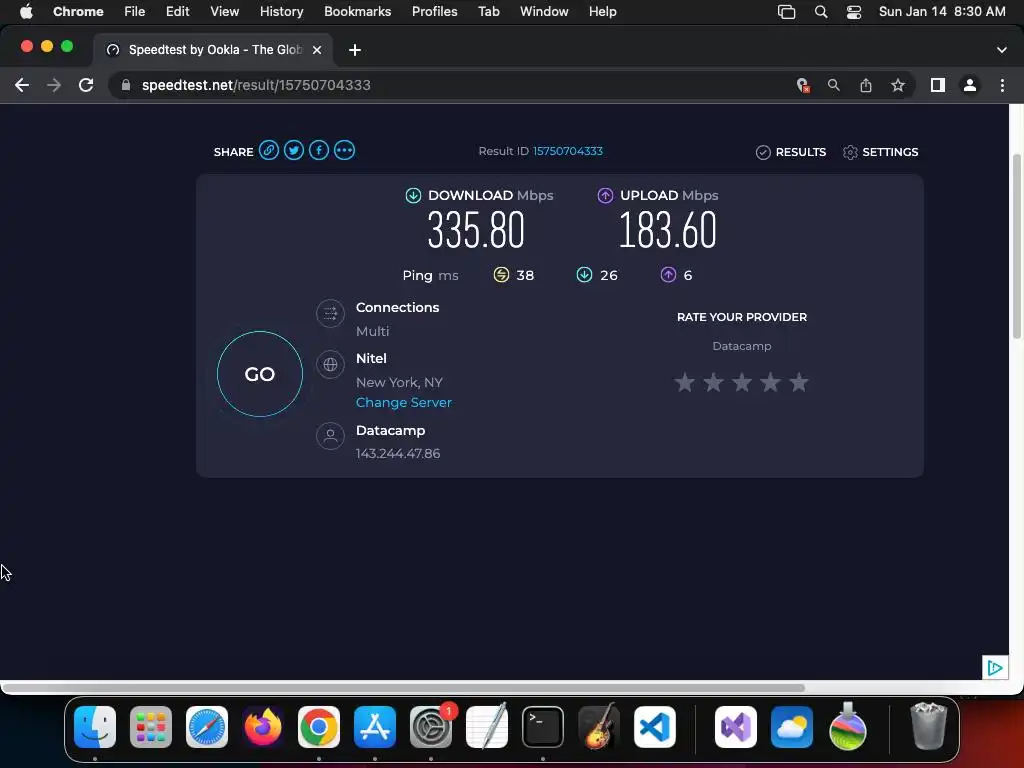Open the Chrome three-dot menu
1024x768 pixels.
[1002, 85]
